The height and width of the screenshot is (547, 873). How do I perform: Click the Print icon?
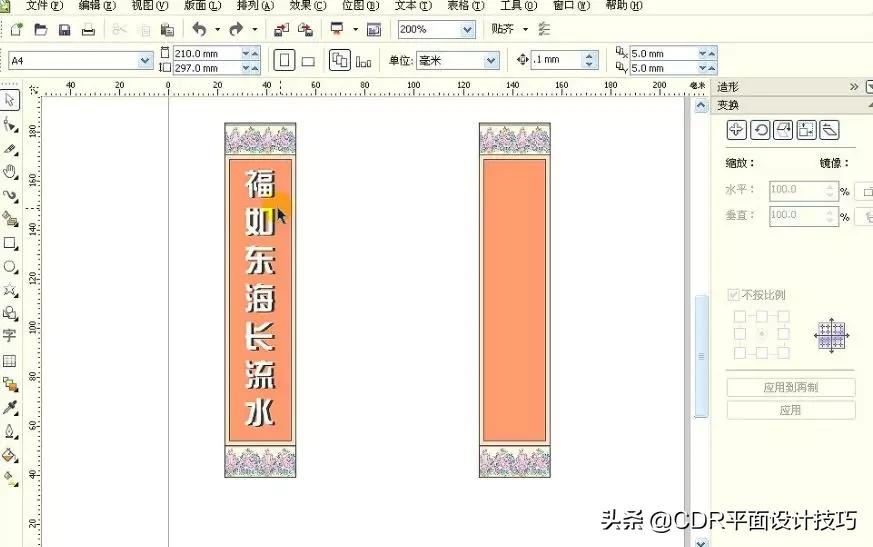coord(89,30)
